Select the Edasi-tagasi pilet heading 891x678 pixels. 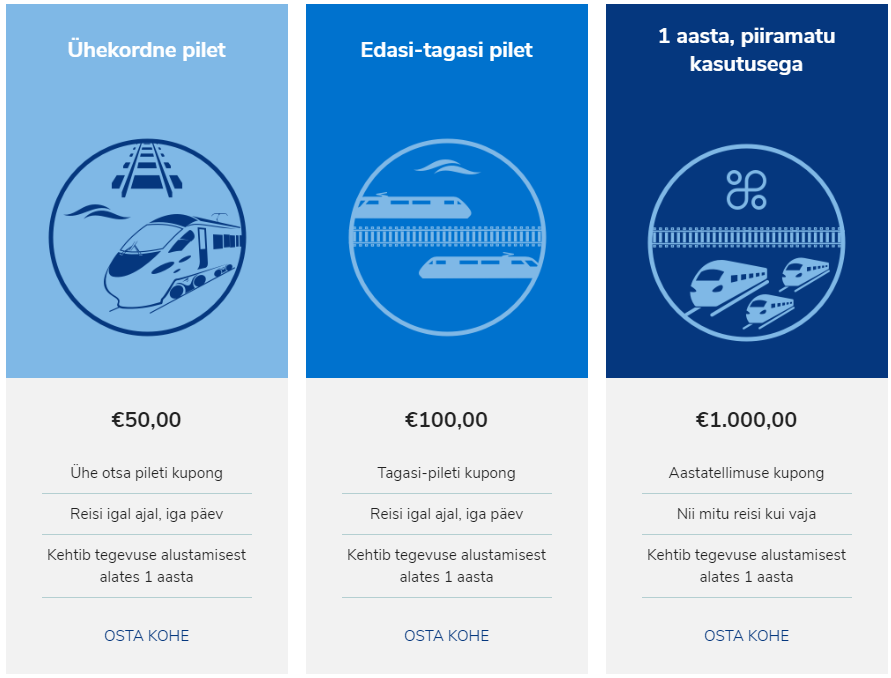(x=447, y=49)
